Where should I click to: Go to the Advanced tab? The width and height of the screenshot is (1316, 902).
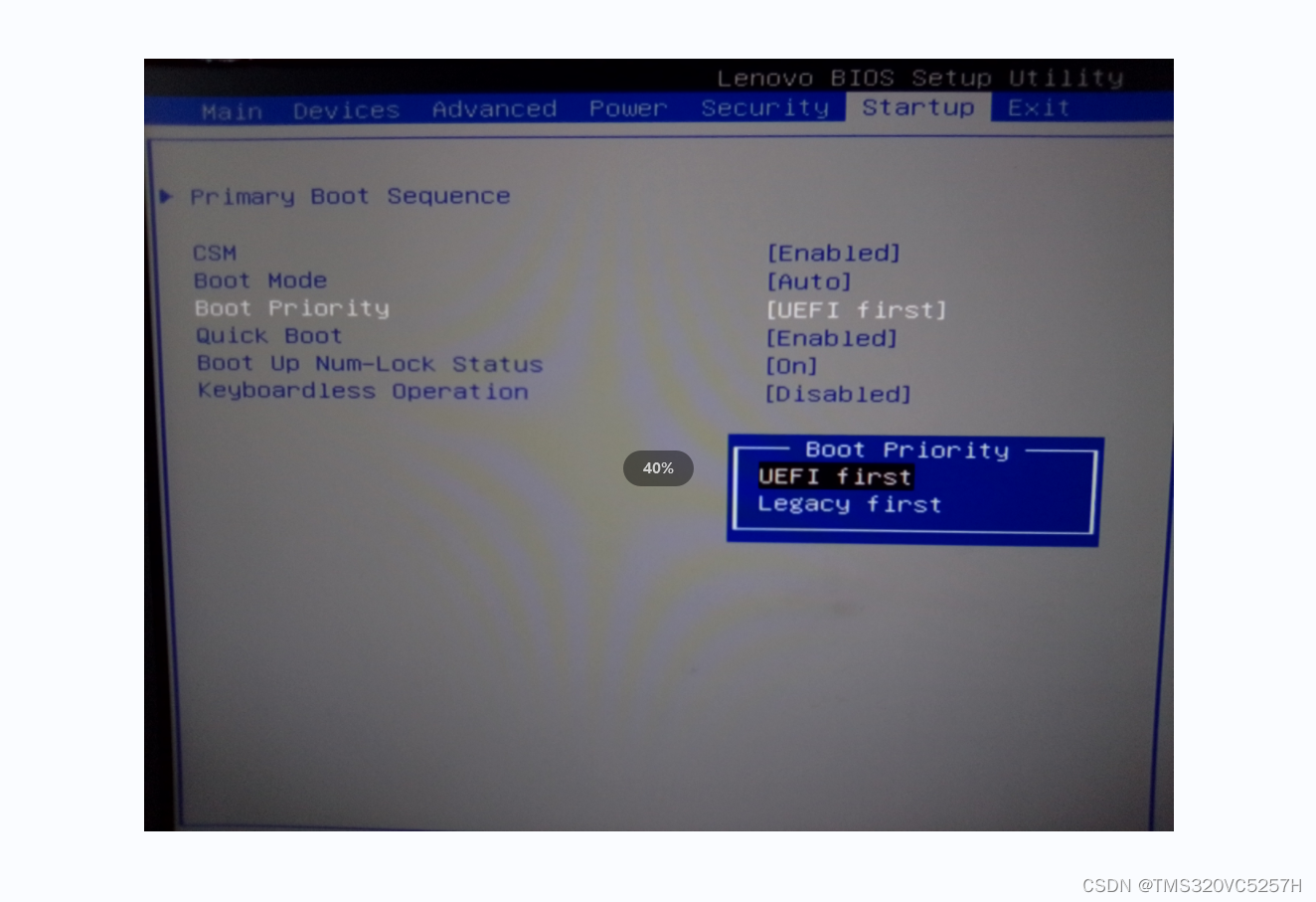[x=494, y=108]
